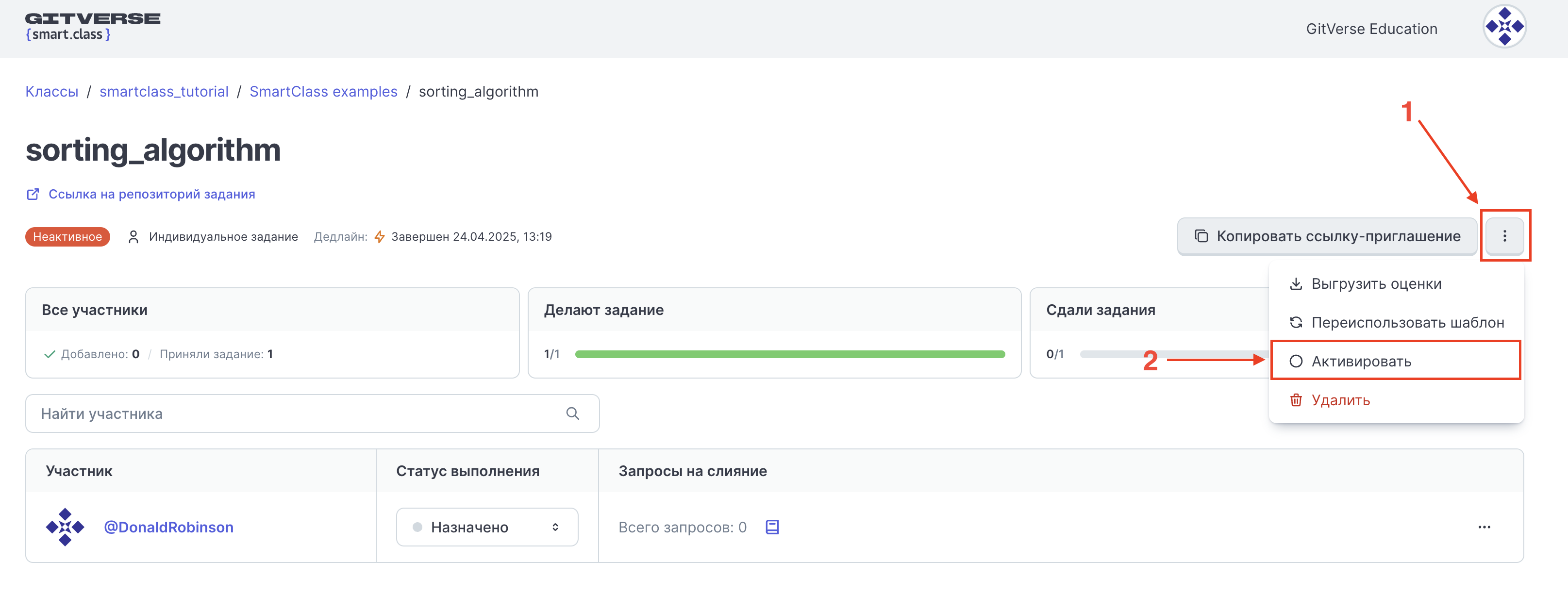The image size is (1568, 595).
Task: Click the Добавлено: 0 text
Action: [100, 354]
